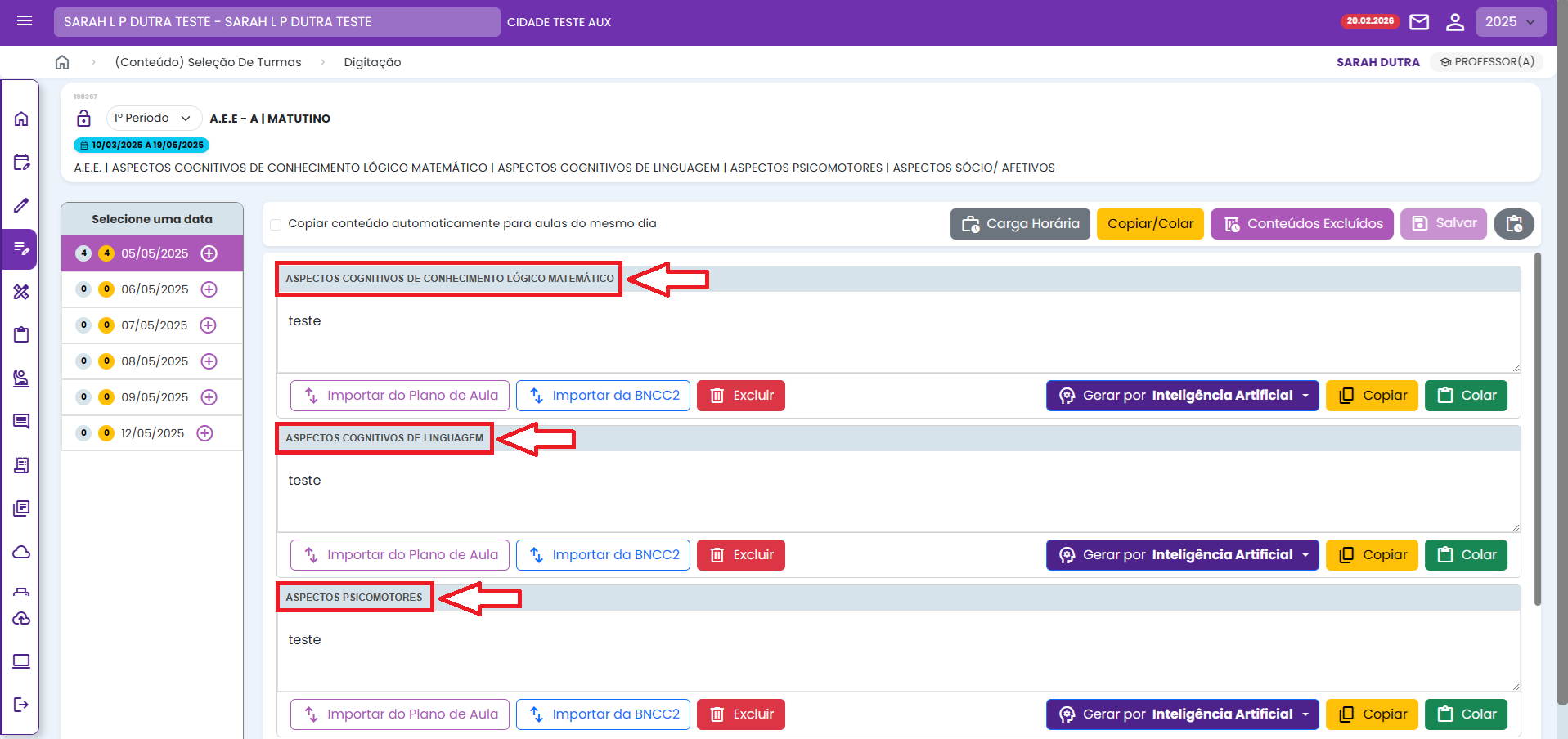Click the Carga Horária button
1568x739 pixels.
[x=1020, y=224]
